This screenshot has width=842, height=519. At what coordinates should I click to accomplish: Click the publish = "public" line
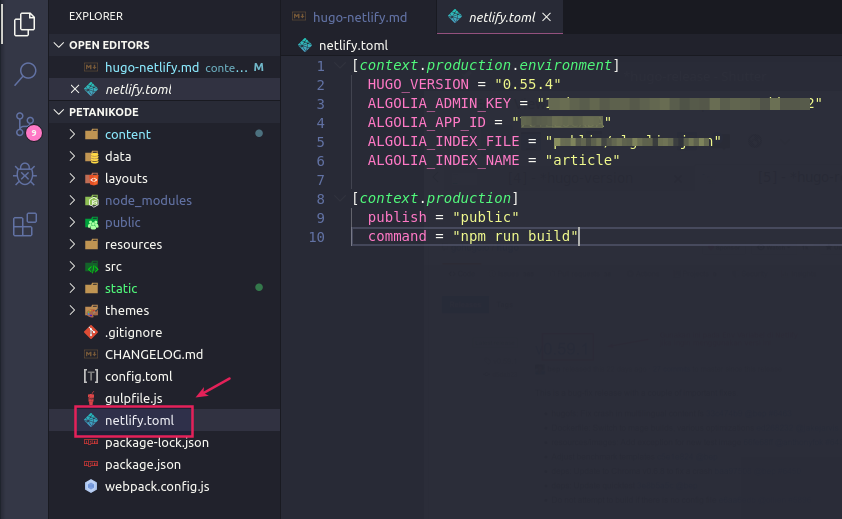click(x=443, y=217)
